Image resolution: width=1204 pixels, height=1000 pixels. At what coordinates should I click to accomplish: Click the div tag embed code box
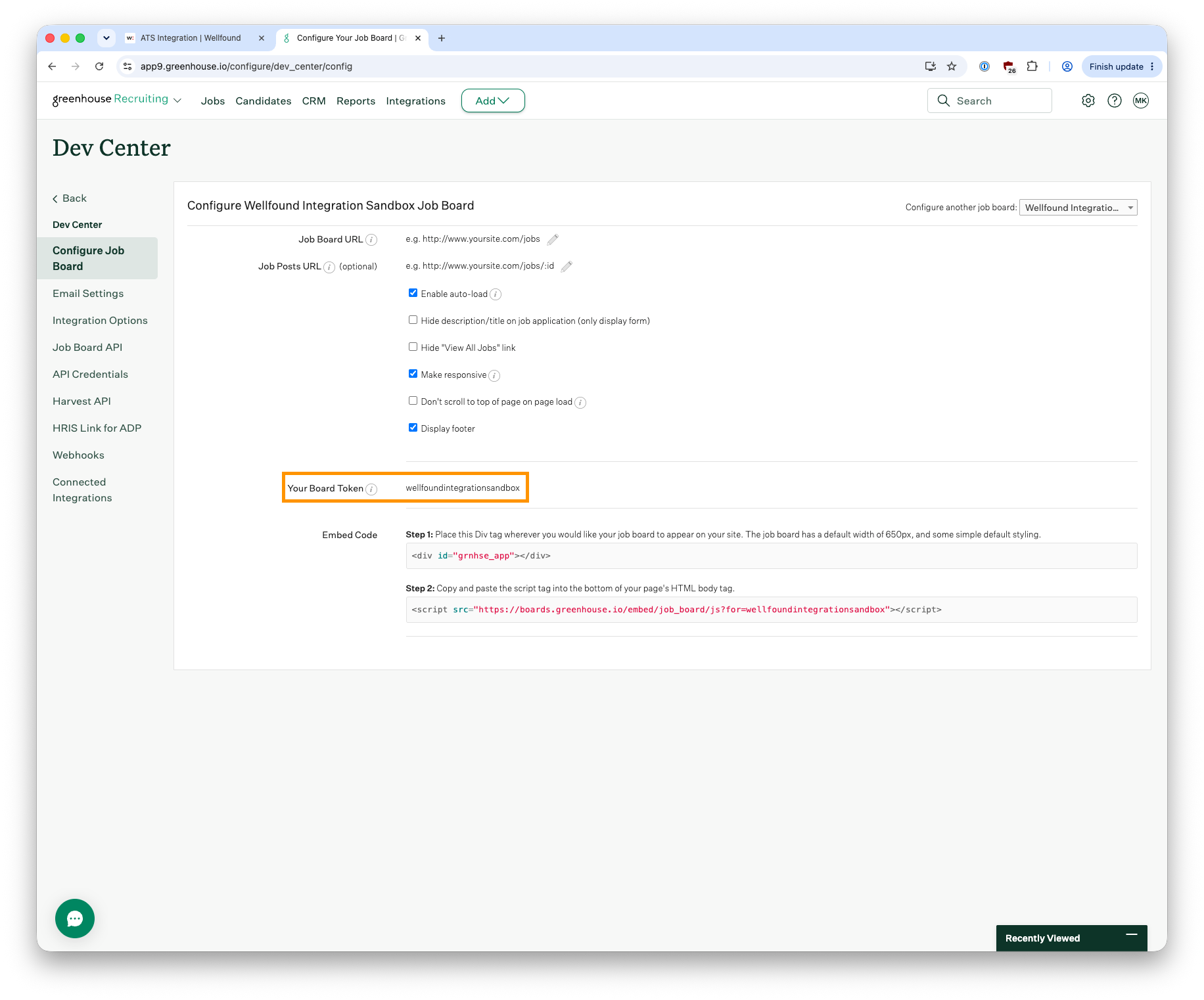pyautogui.click(x=771, y=556)
